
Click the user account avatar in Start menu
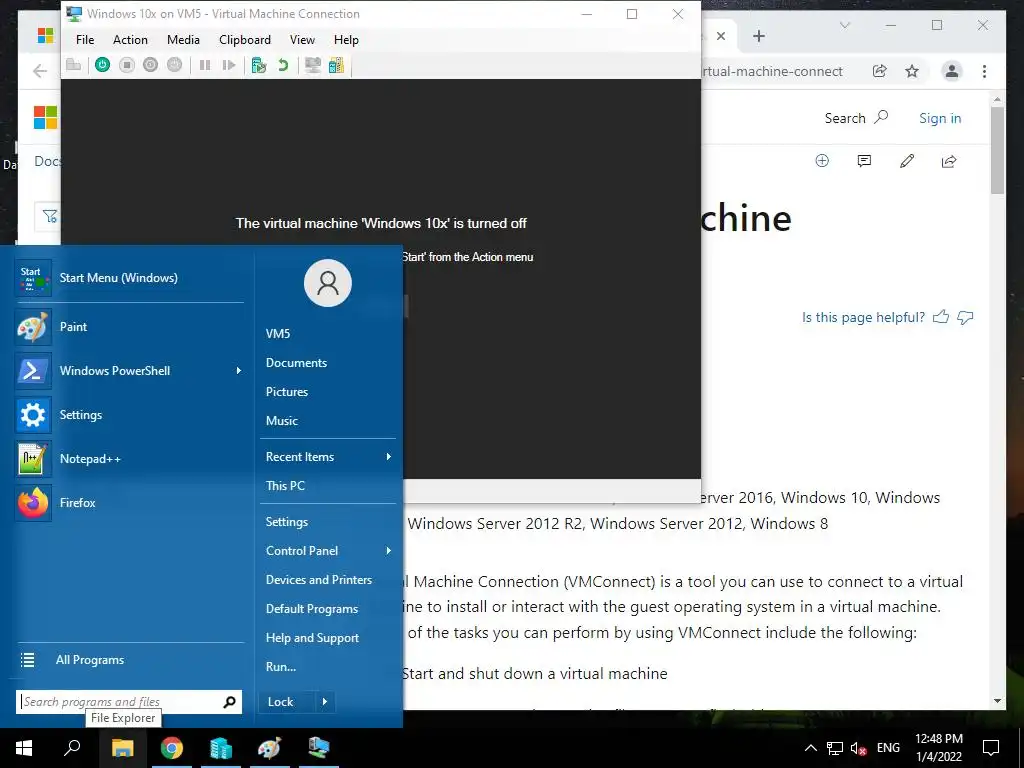click(x=328, y=283)
